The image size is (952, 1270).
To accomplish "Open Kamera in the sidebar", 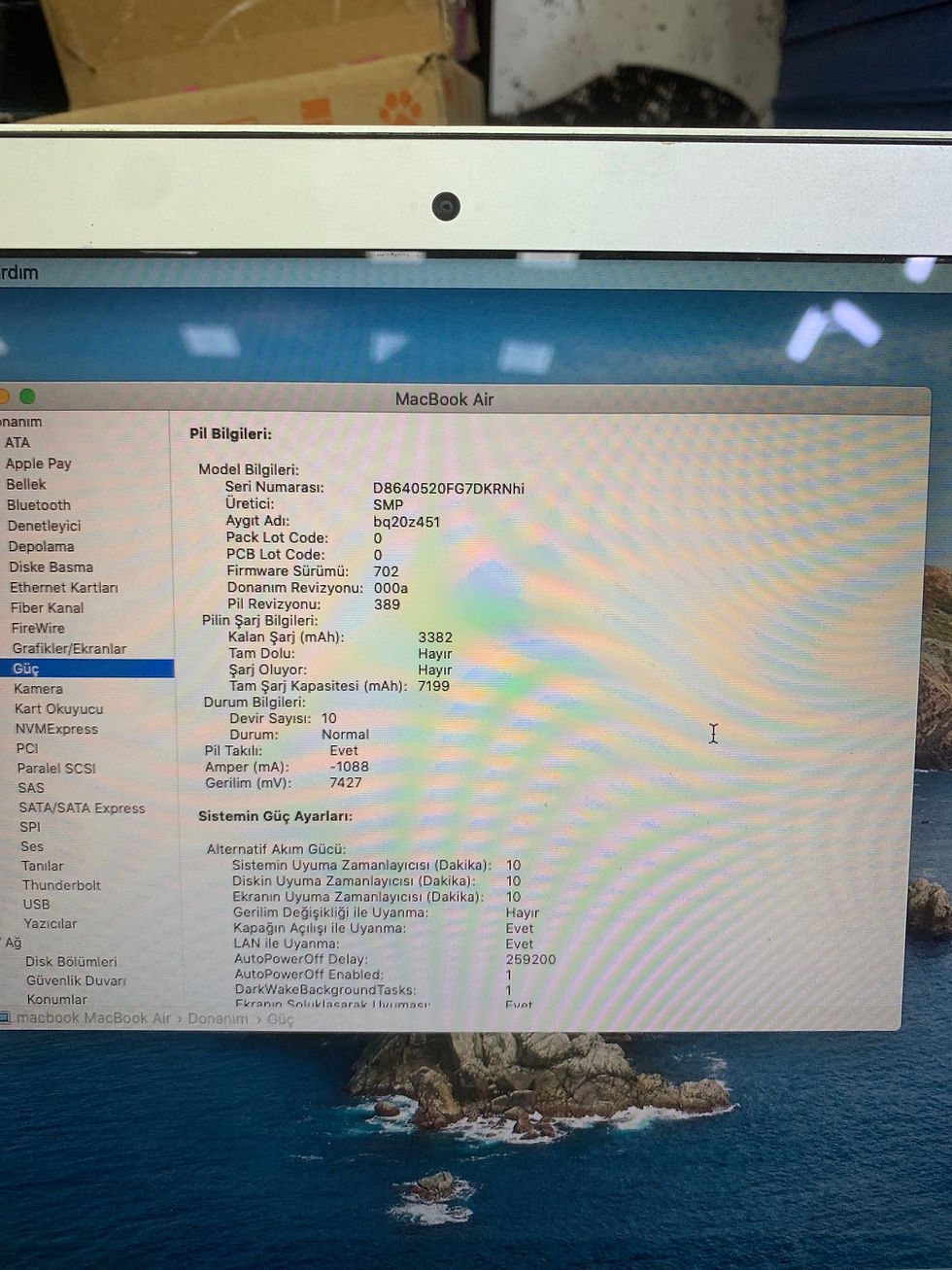I will 38,689.
